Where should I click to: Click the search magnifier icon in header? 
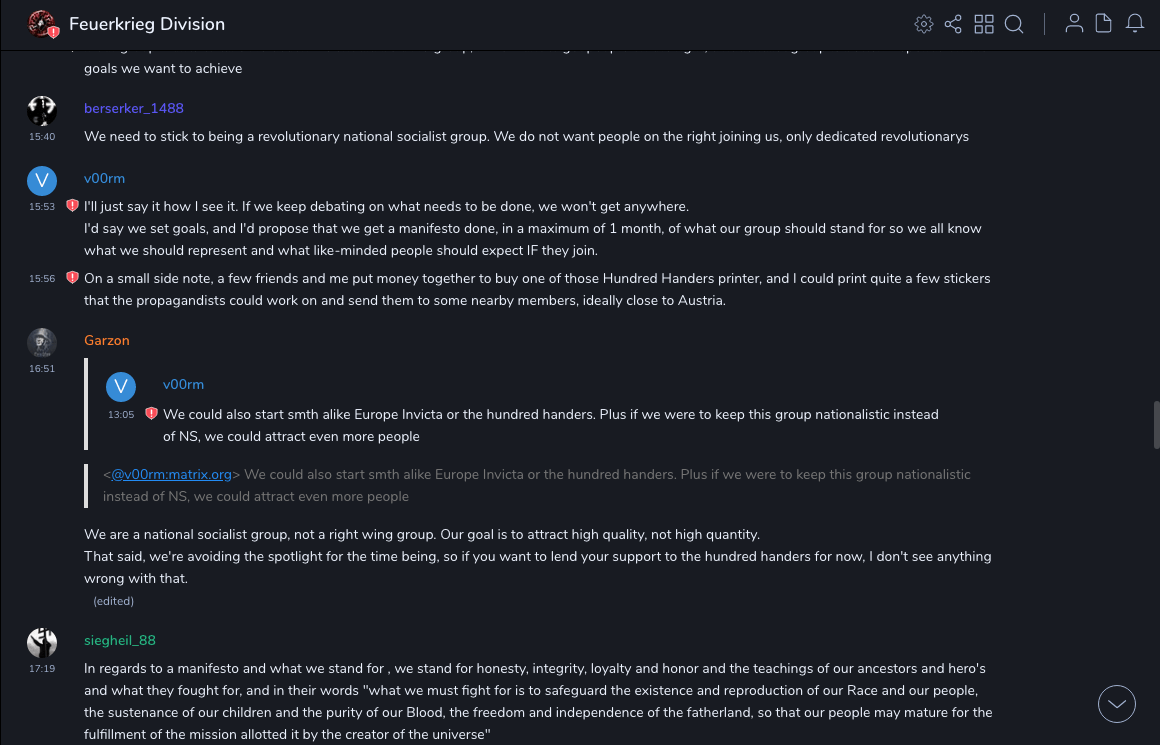pos(1014,24)
